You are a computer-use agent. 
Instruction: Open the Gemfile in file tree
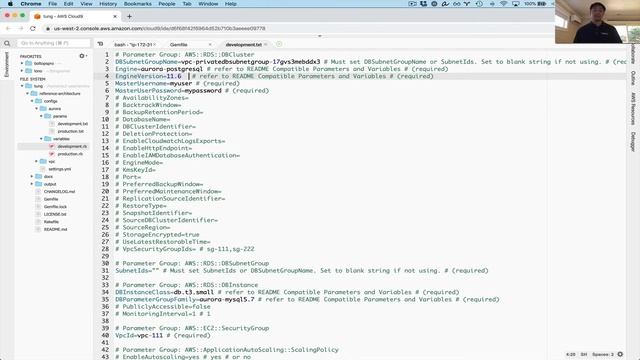click(51, 199)
